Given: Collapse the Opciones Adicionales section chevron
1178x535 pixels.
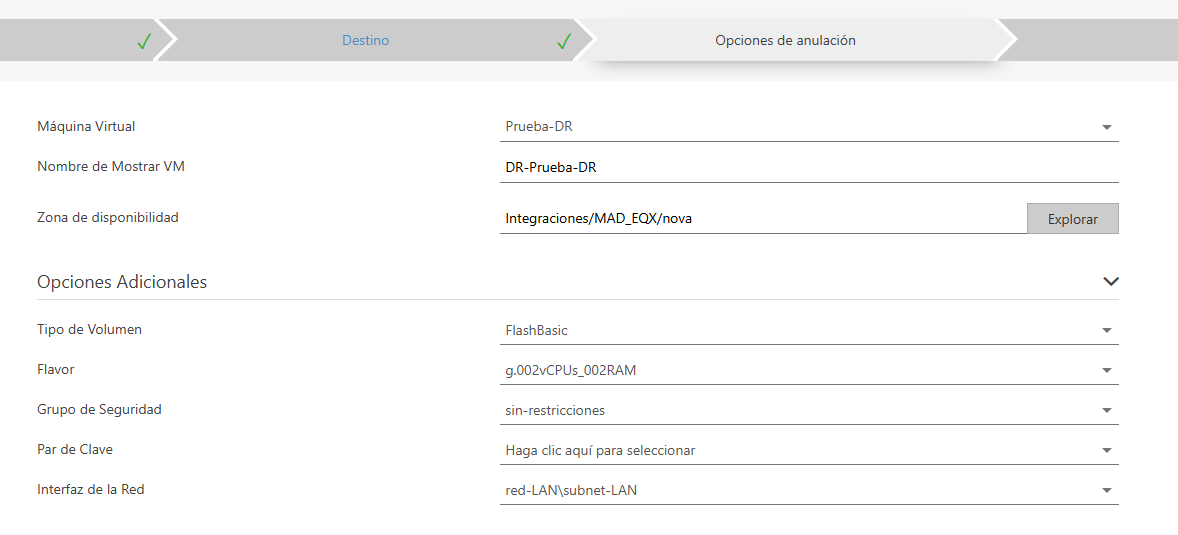Looking at the screenshot, I should [1110, 282].
